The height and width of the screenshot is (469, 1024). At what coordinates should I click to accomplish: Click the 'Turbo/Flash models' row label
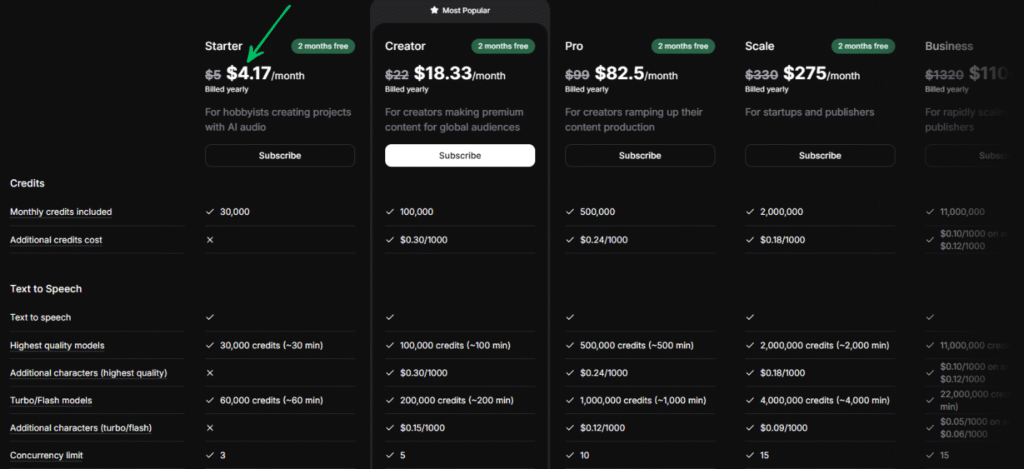tap(51, 400)
